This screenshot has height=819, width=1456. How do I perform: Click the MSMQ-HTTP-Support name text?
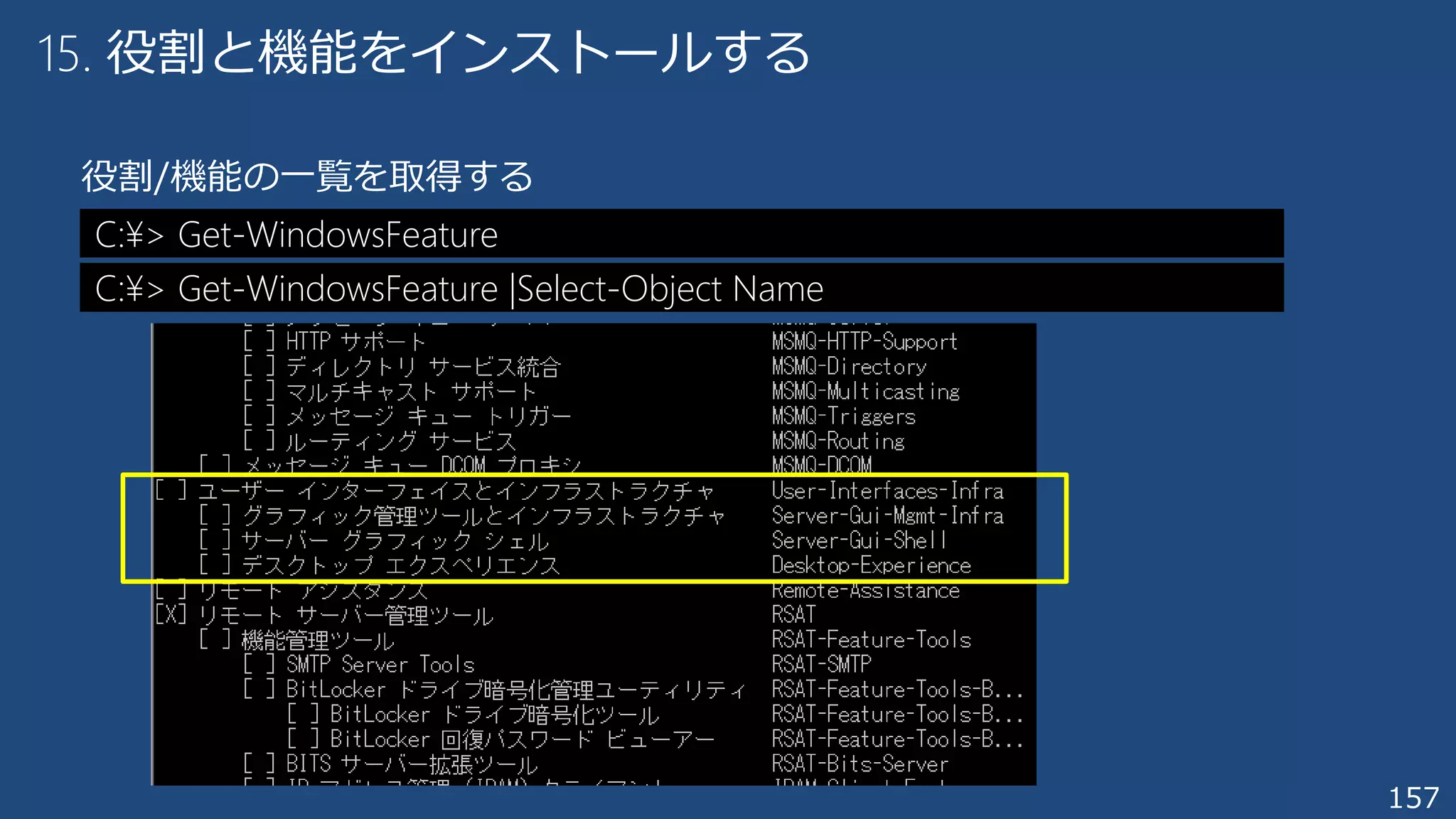864,341
